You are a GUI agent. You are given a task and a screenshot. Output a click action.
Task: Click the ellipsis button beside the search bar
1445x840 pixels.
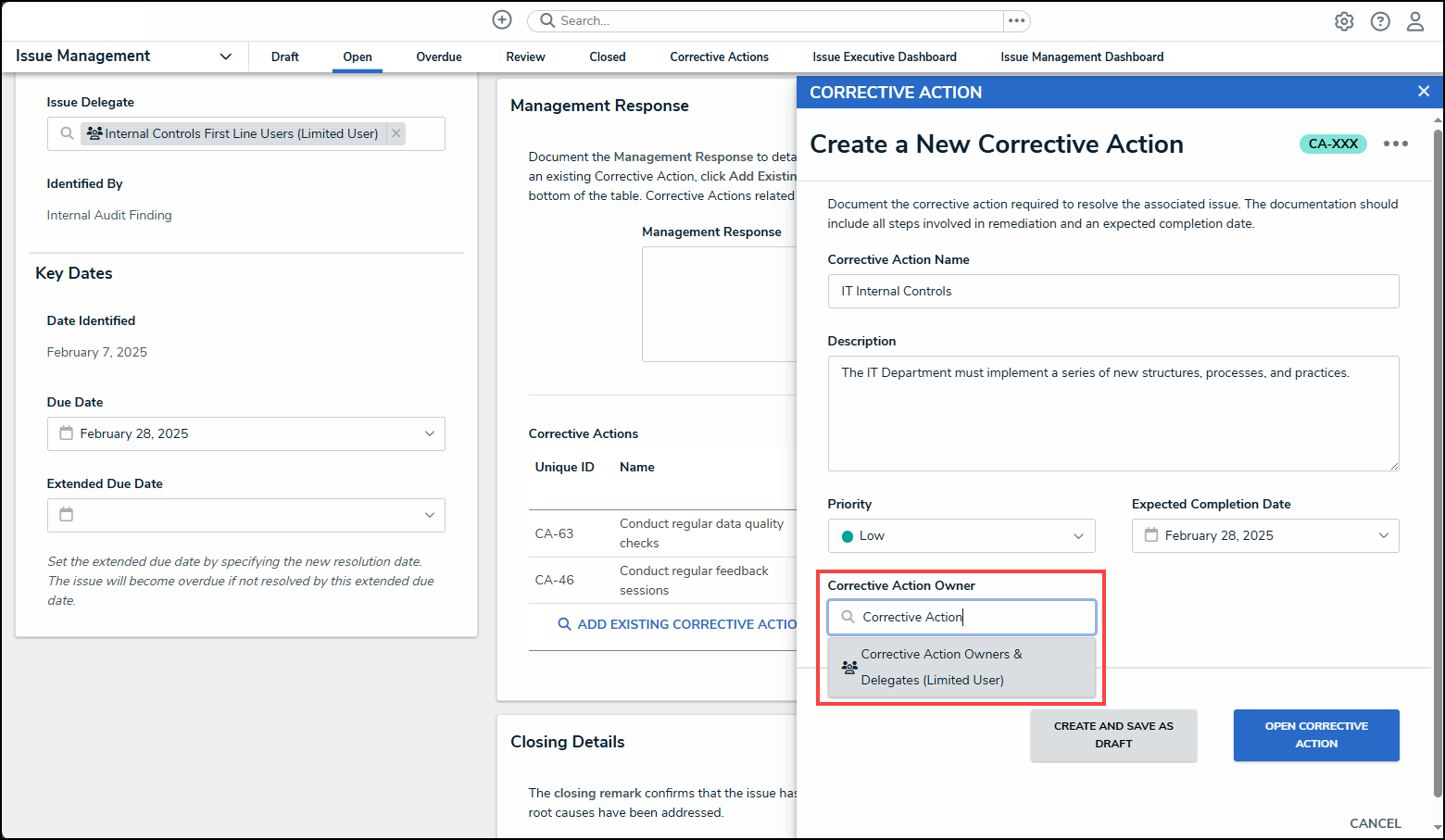pos(1017,20)
